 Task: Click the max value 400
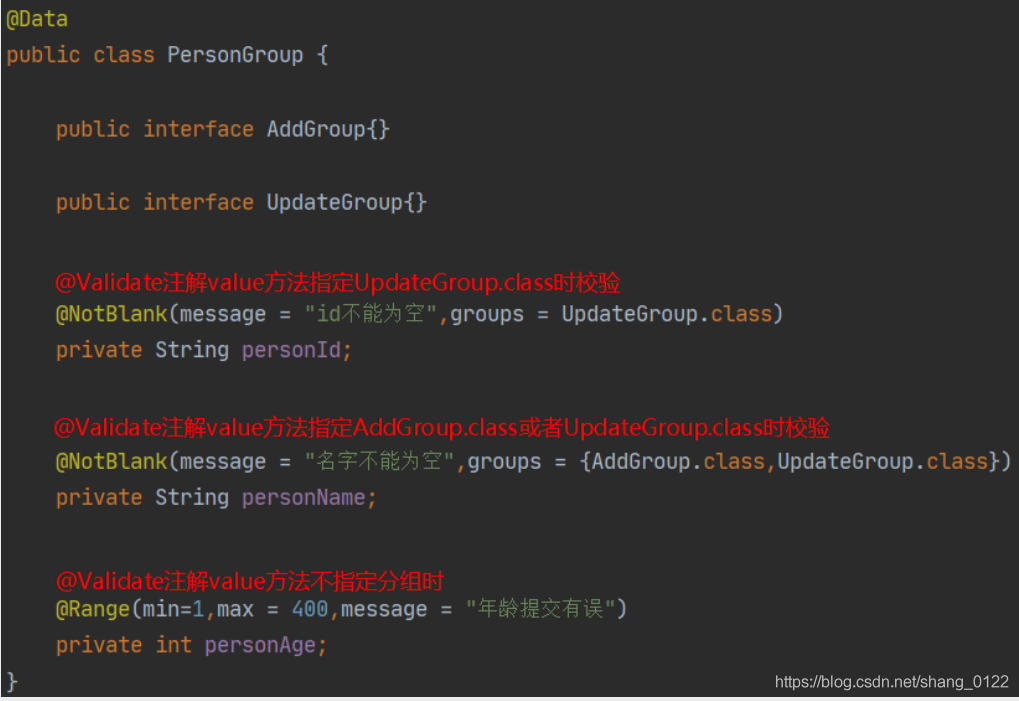point(310,609)
